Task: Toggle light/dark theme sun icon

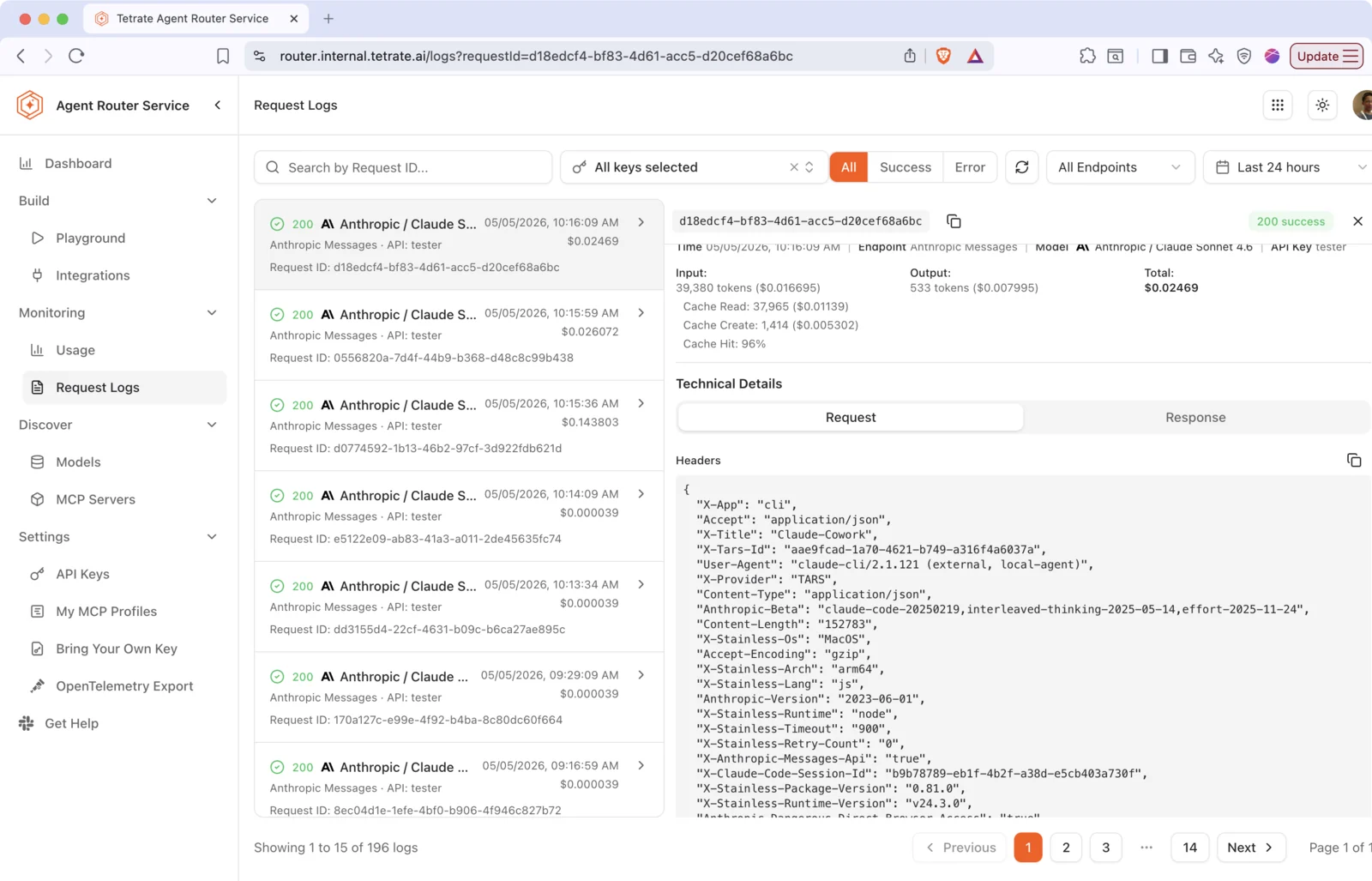Action: click(x=1322, y=105)
